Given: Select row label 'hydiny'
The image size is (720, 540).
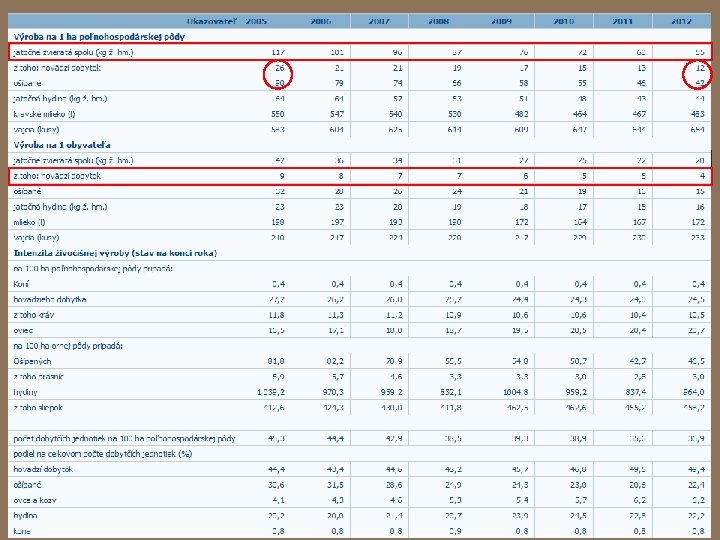Looking at the screenshot, I should click(x=25, y=392).
